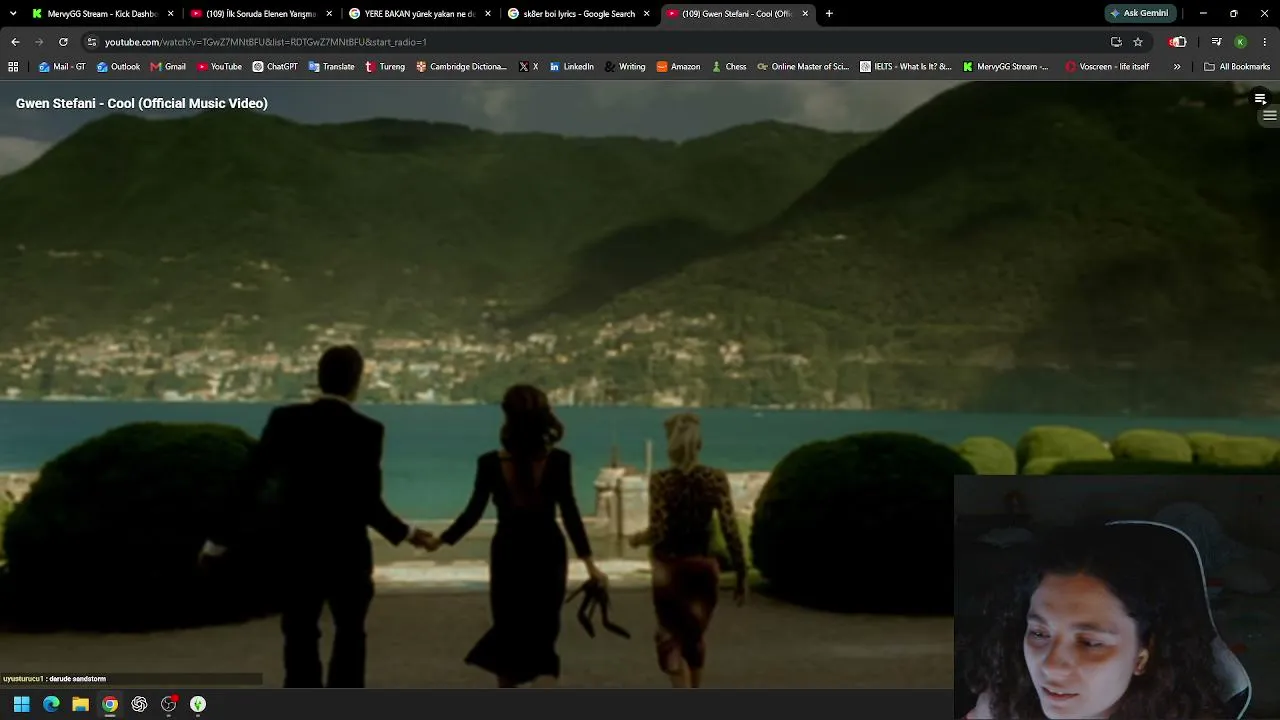Close the MervyGG Stream Kick Dashboard tab
1280x720 pixels.
click(x=171, y=14)
